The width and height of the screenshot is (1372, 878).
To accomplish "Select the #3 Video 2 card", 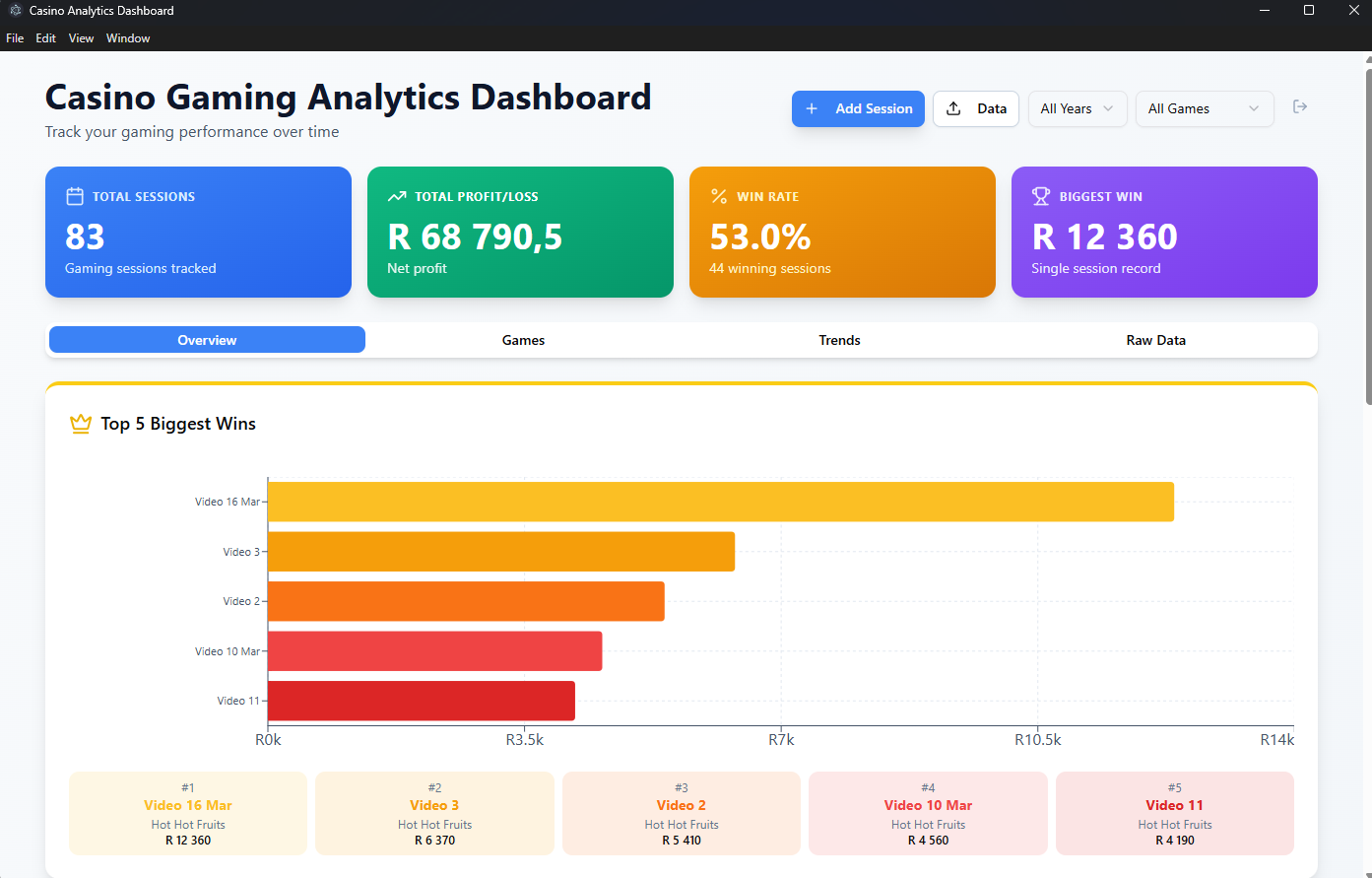I will (x=682, y=813).
